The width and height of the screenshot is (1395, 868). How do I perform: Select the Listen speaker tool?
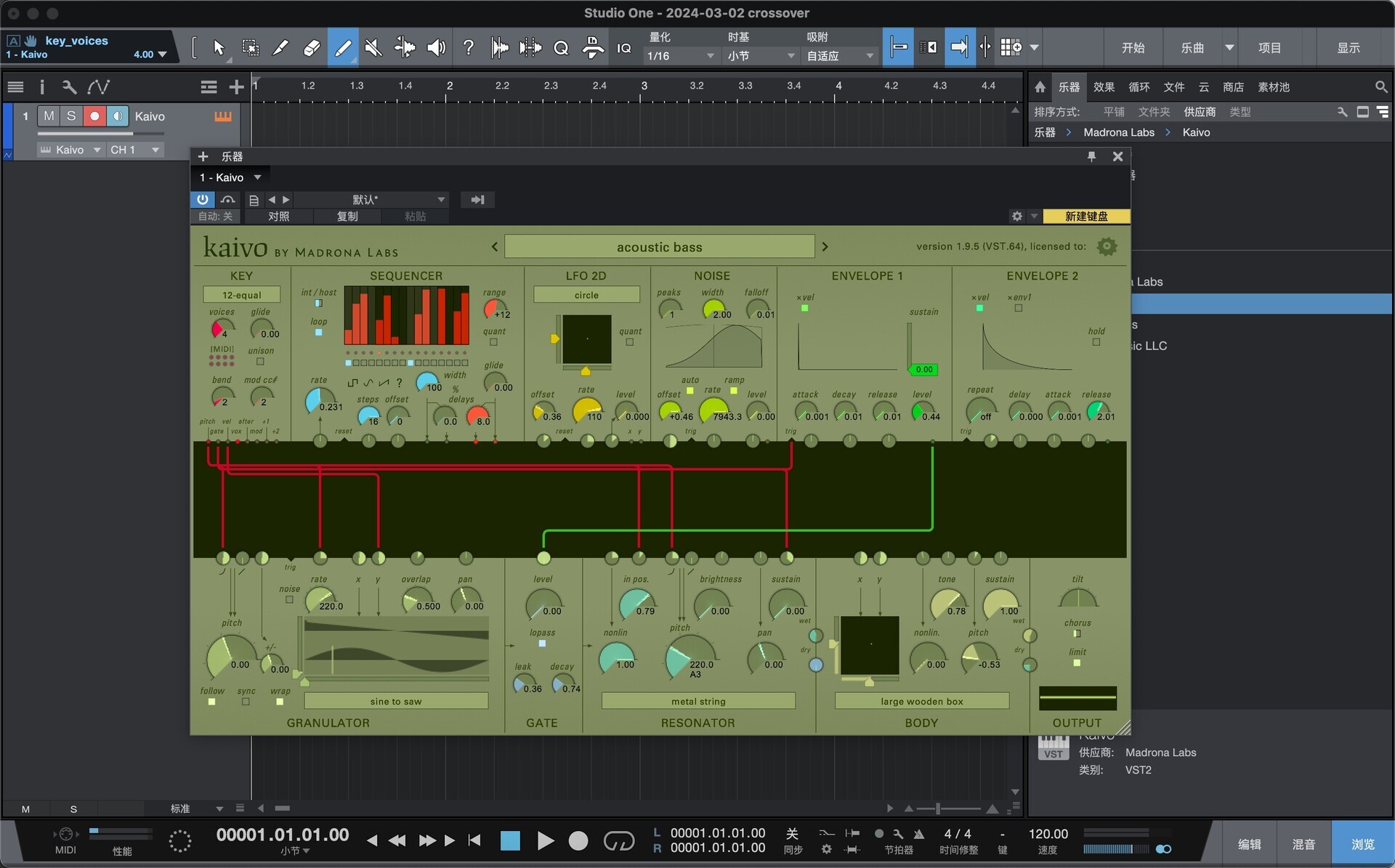(436, 48)
